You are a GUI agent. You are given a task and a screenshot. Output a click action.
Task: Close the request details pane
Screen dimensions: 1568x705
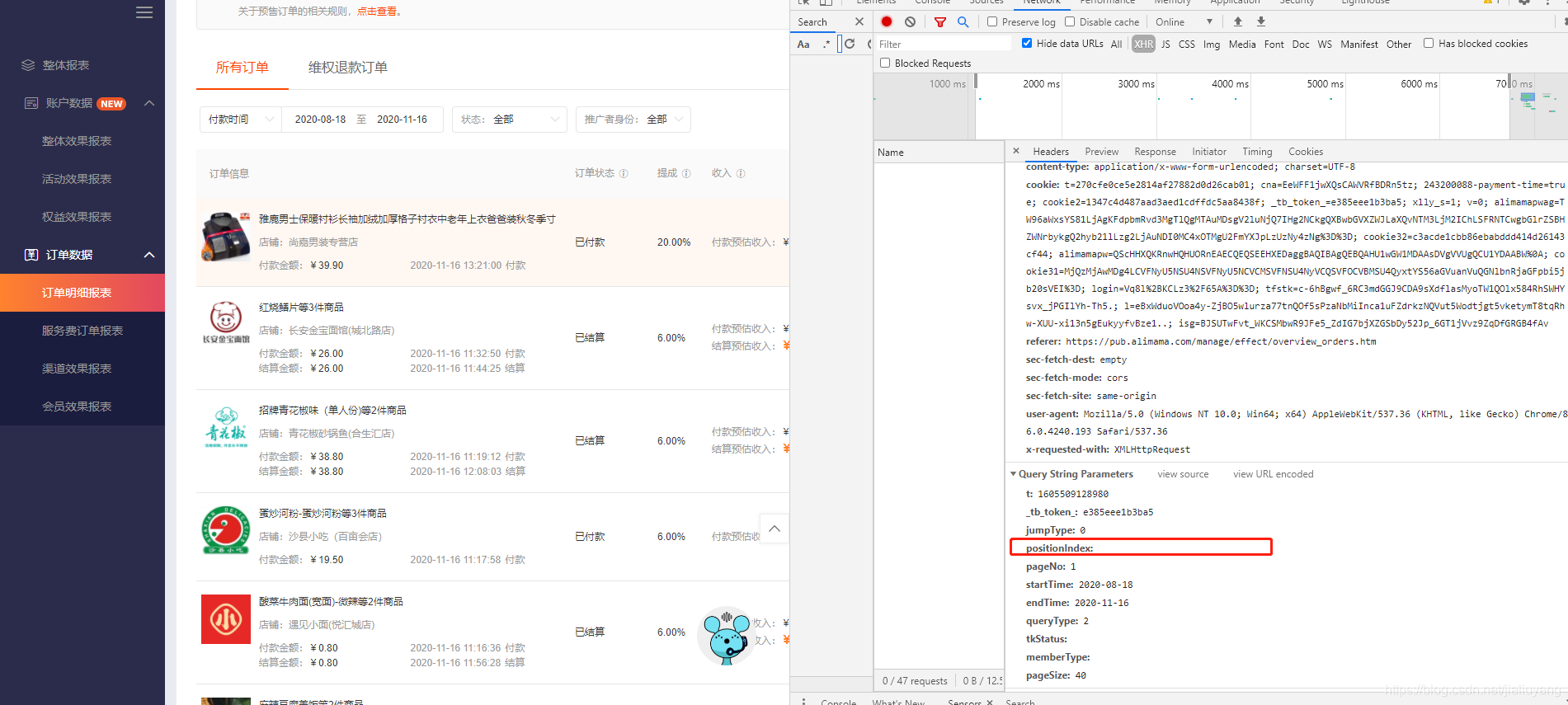[1016, 151]
